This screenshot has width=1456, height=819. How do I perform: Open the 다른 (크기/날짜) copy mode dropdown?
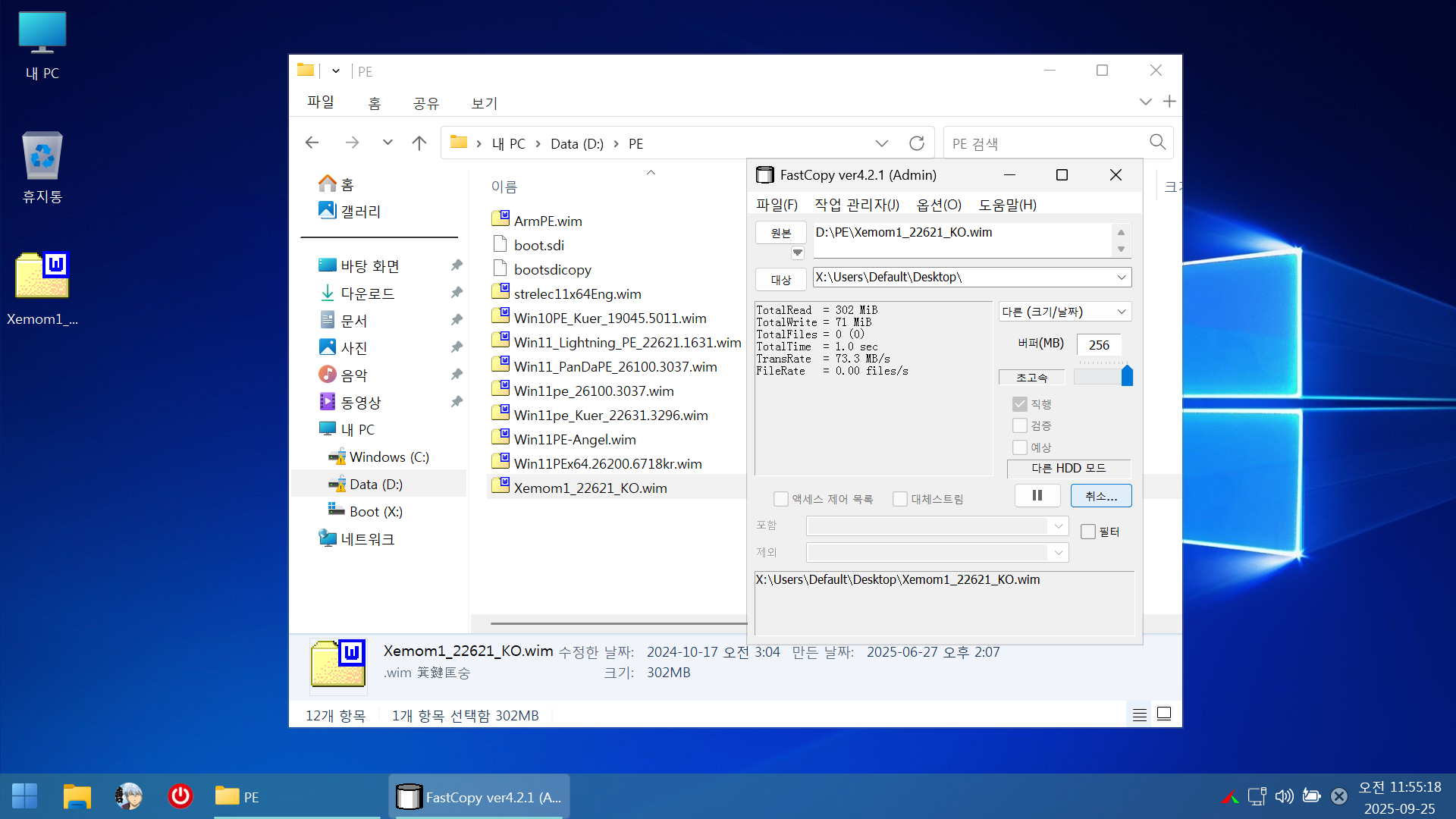[x=1122, y=312]
